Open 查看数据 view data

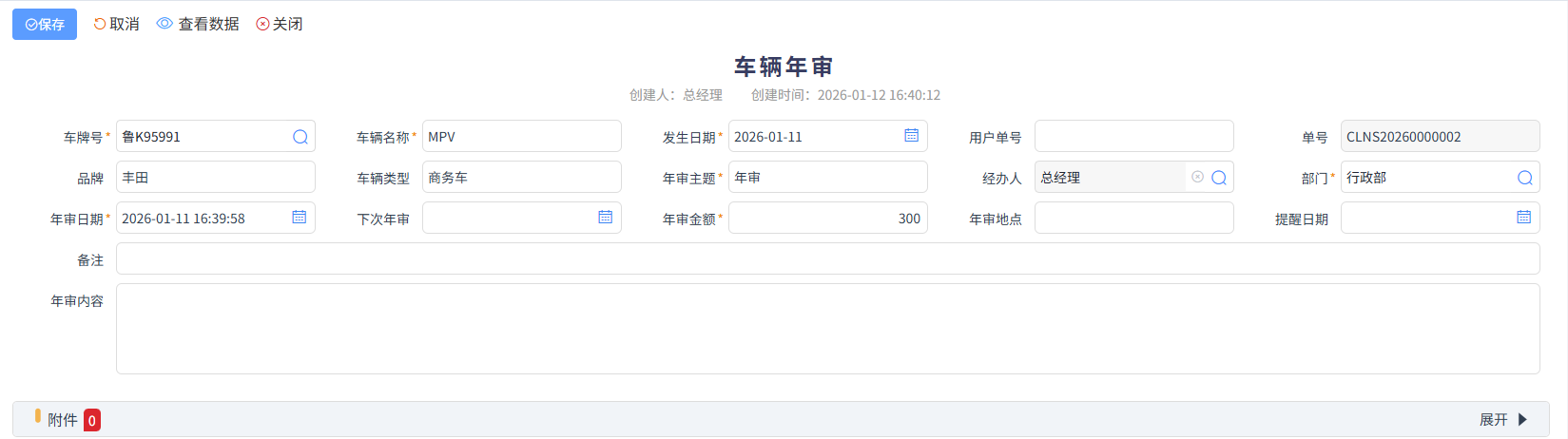(198, 24)
